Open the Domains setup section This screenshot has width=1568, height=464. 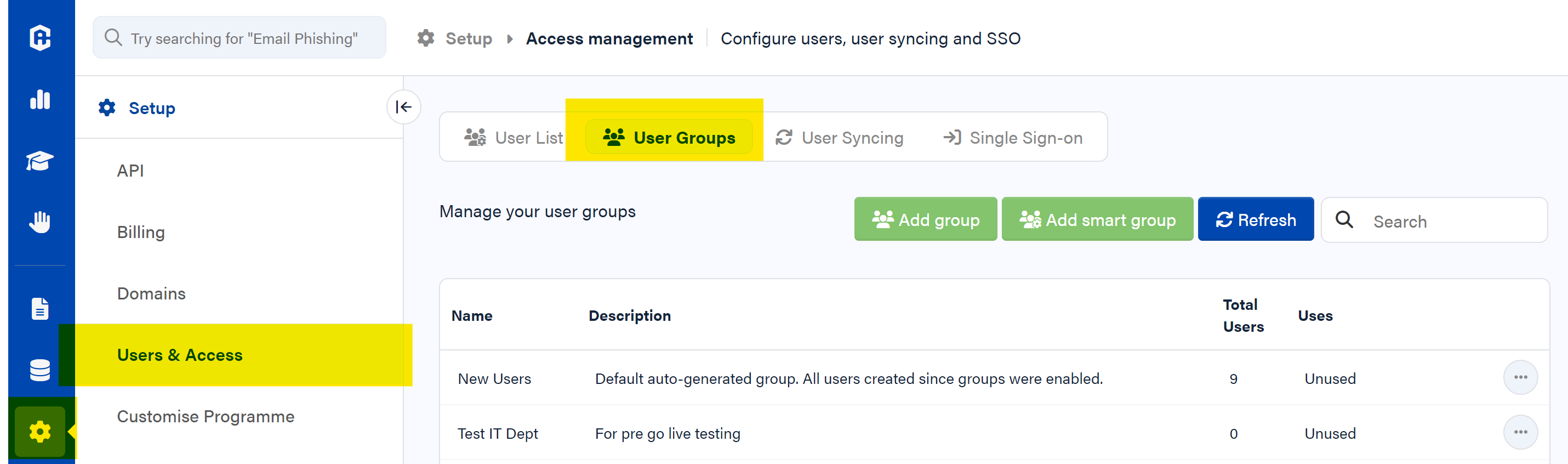(151, 293)
